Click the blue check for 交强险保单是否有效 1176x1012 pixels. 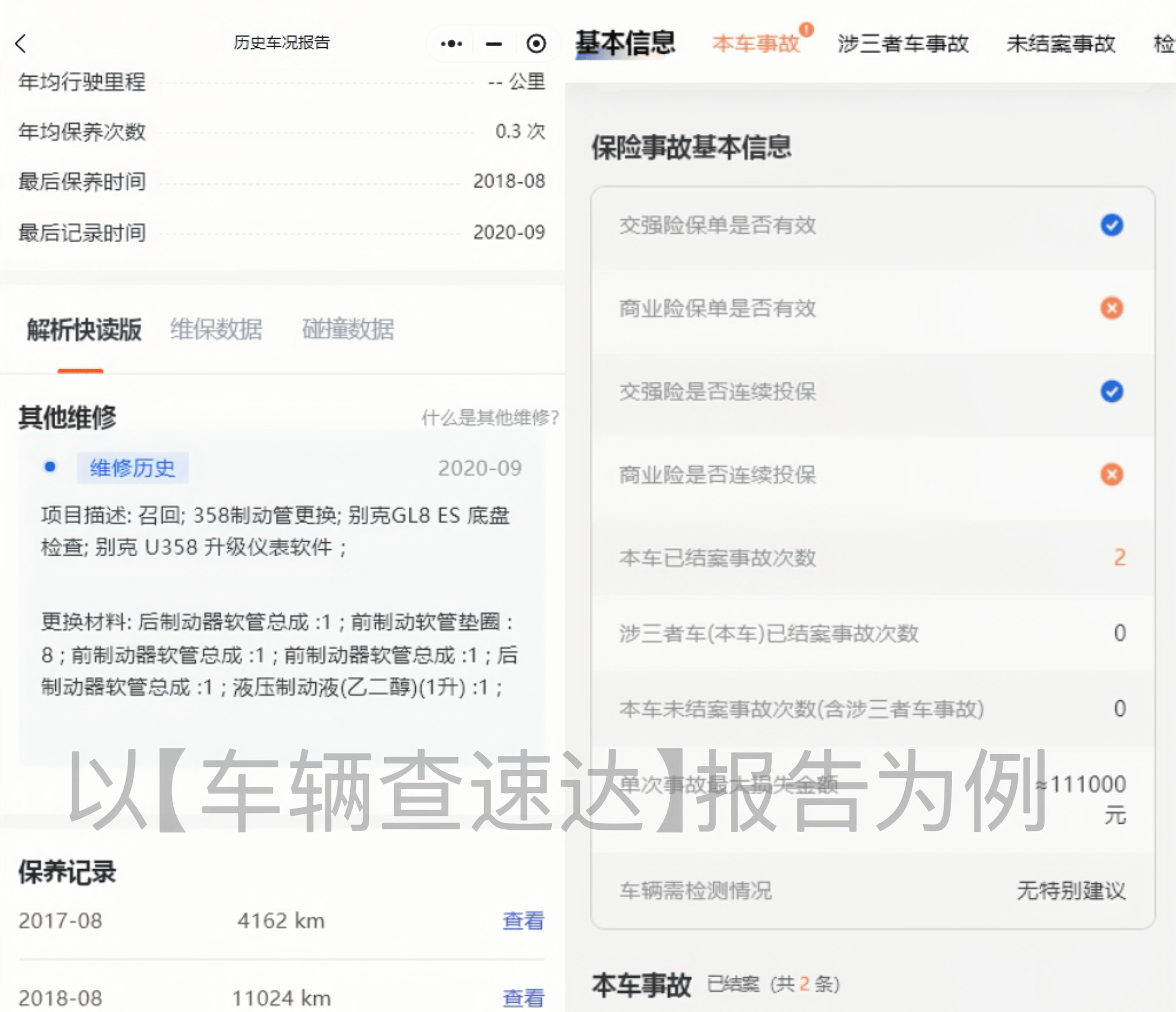[x=1111, y=225]
